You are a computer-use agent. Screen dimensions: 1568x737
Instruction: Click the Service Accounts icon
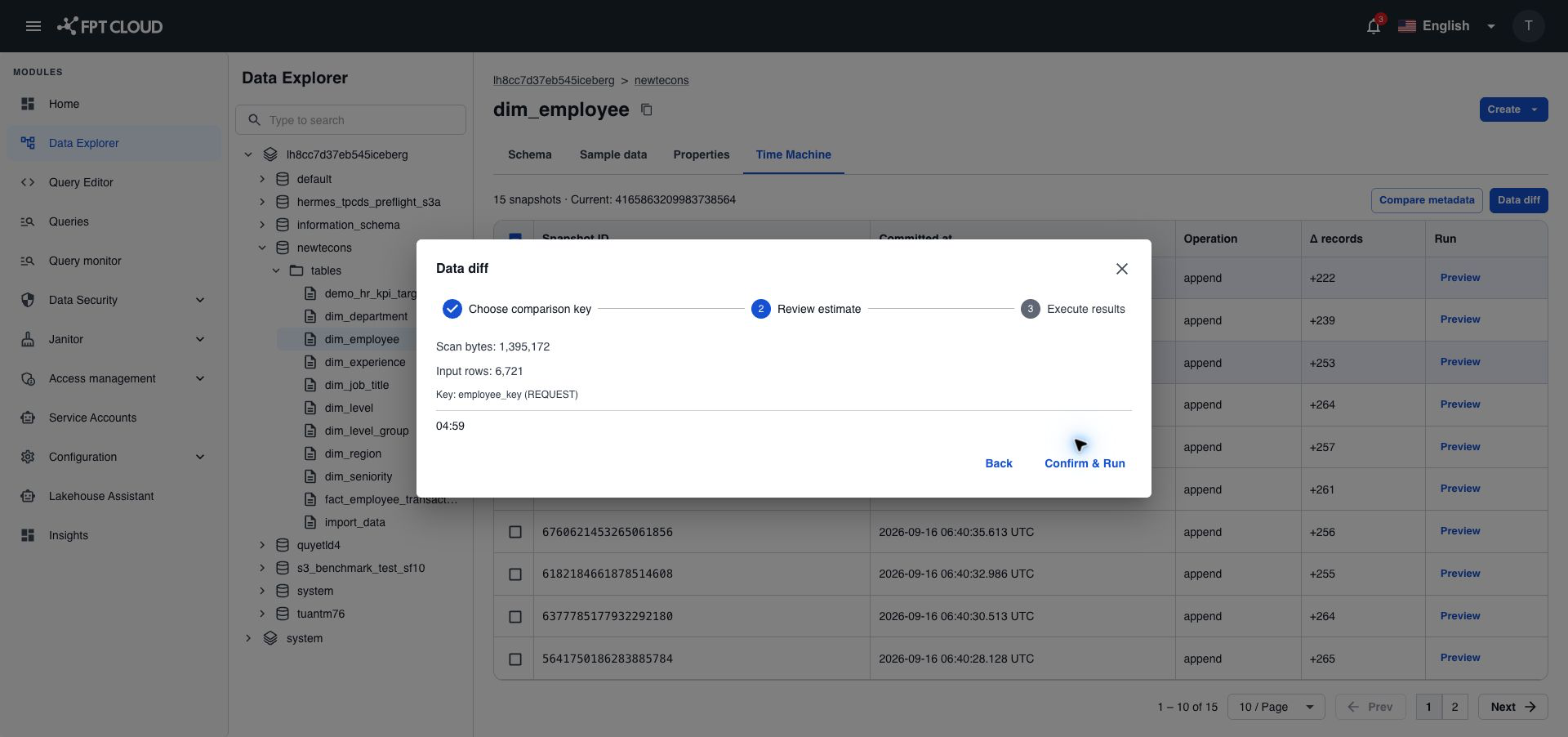28,418
